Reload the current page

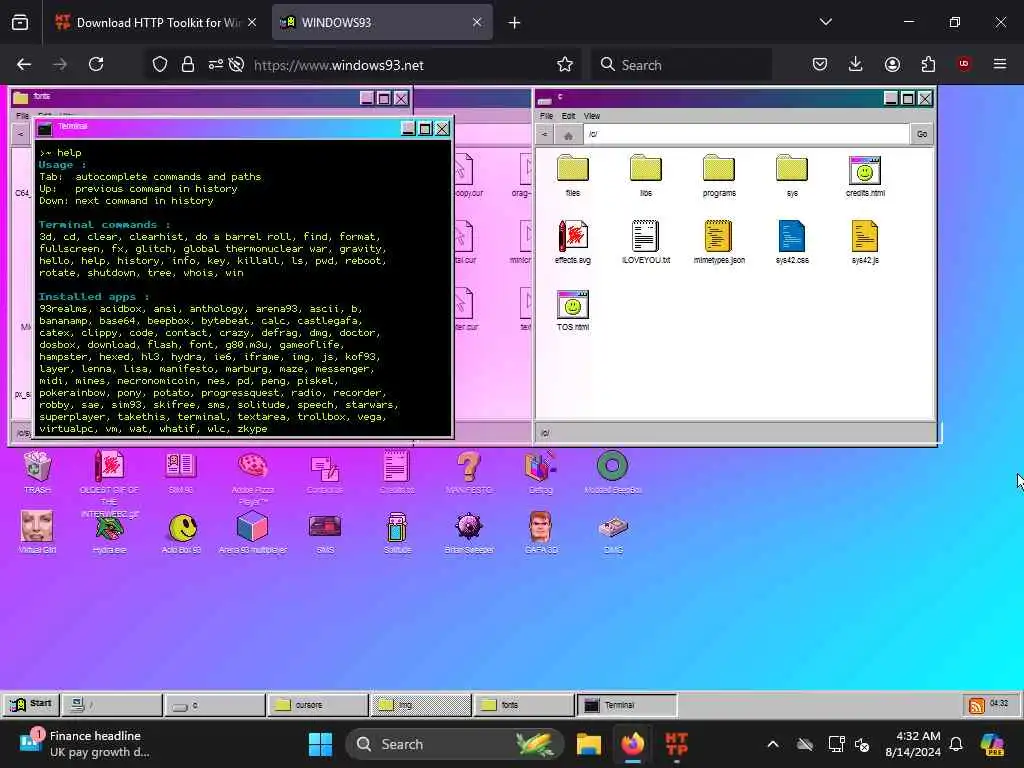96,64
